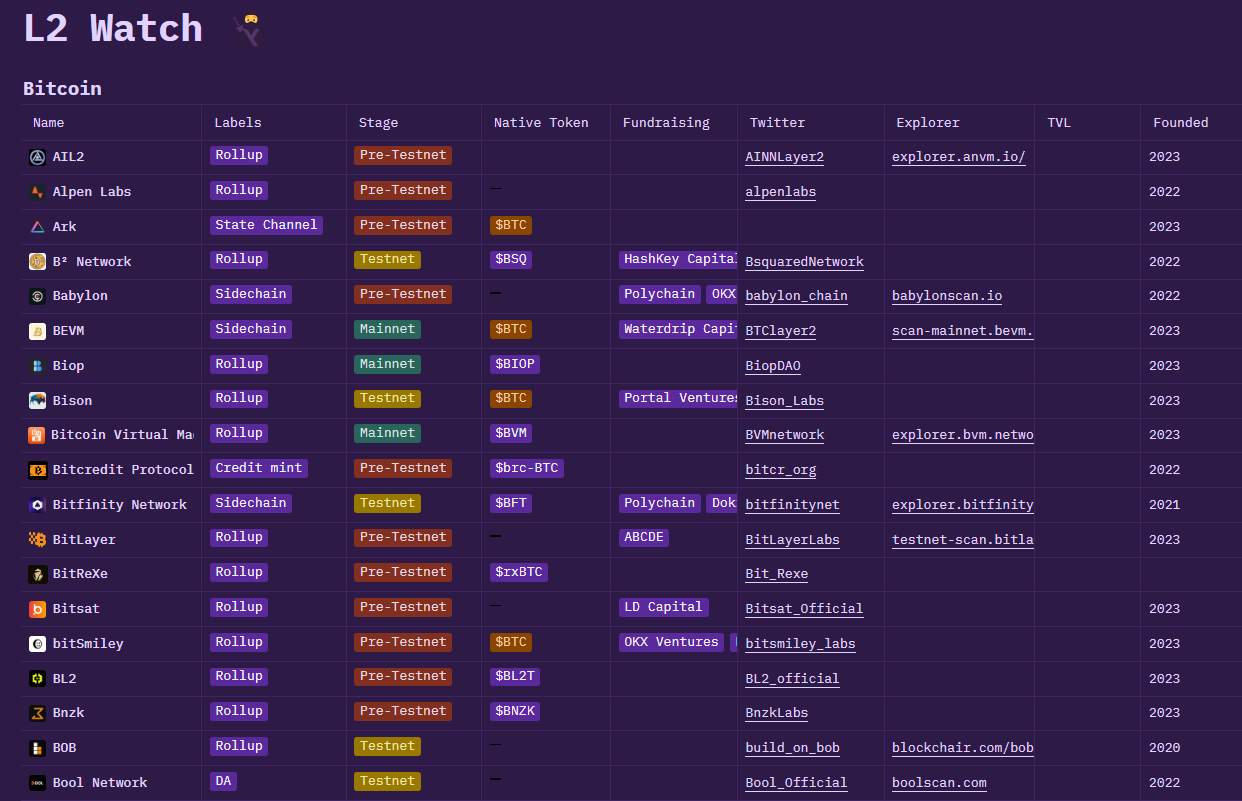Open the blockchair.com/bob explorer link
This screenshot has width=1242, height=801.
(962, 748)
